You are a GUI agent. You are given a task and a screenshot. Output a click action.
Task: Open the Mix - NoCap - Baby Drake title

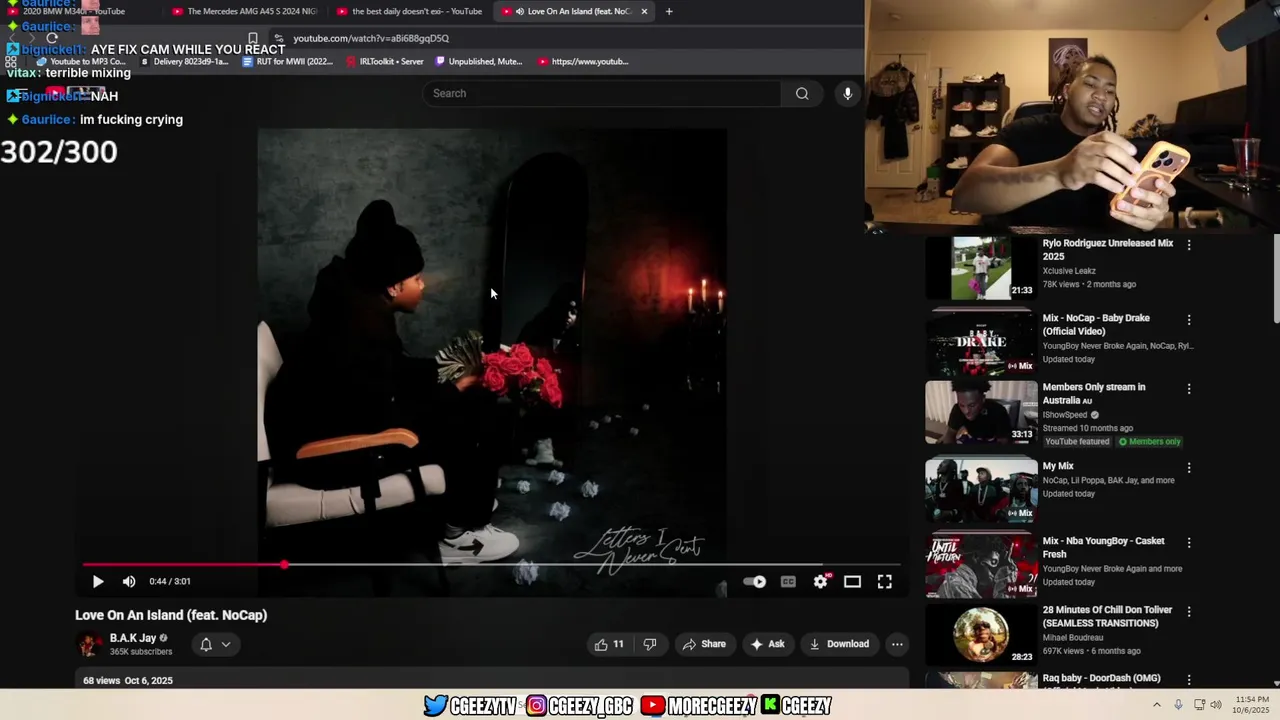point(1096,325)
